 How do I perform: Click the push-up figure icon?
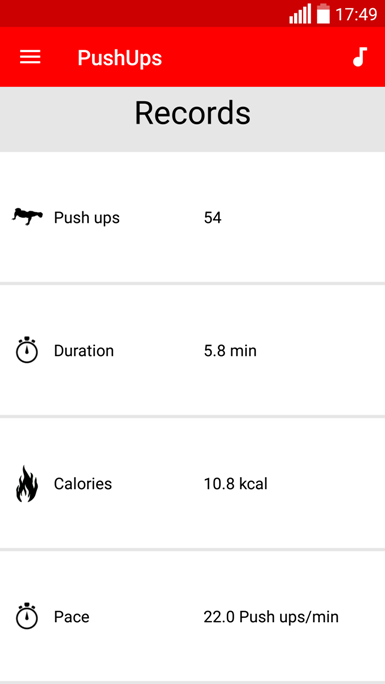point(27,217)
